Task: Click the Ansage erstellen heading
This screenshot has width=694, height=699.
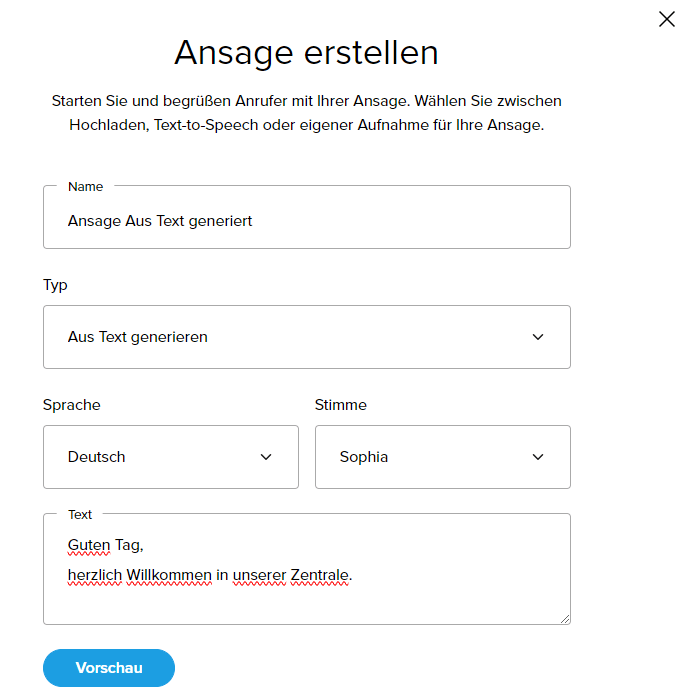Action: [x=306, y=52]
